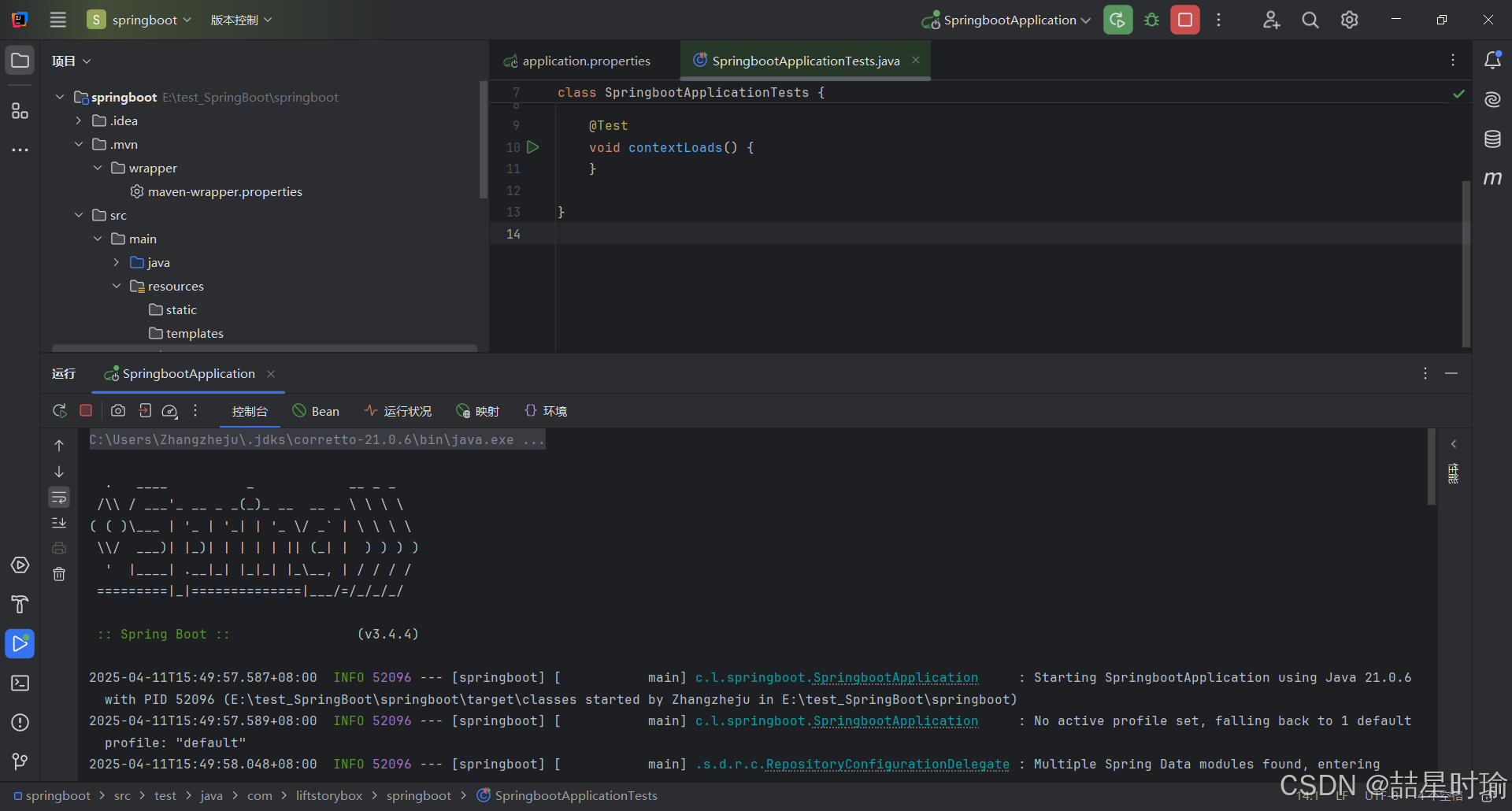Expand the .idea folder
The height and width of the screenshot is (811, 1512).
click(79, 120)
